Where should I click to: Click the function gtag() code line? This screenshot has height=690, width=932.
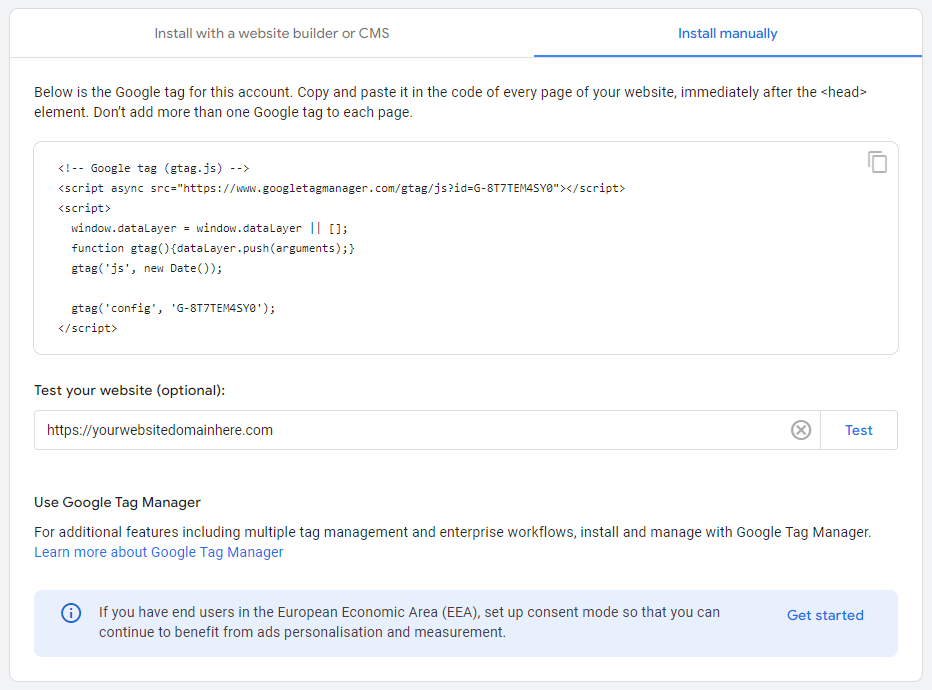click(213, 248)
